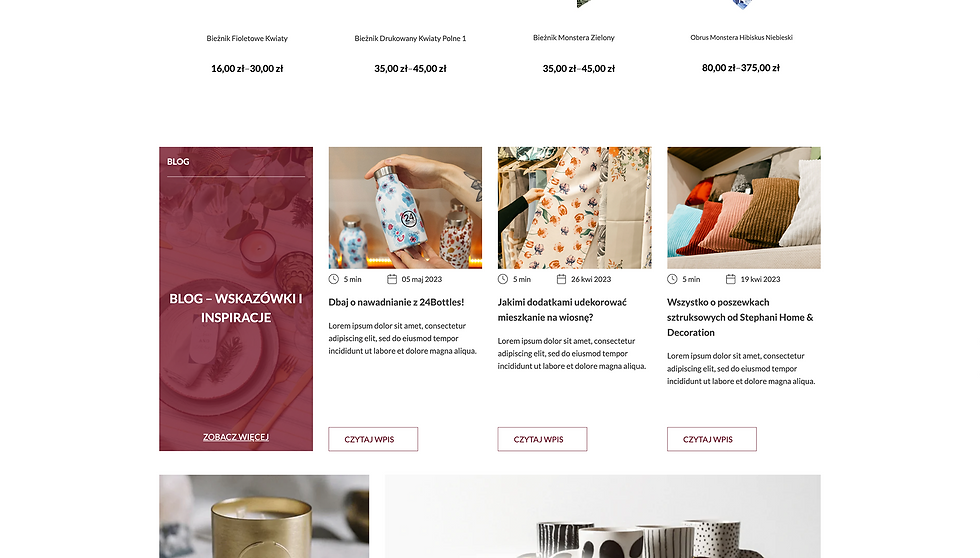Open 'Wszystko o poszewkach sztruksowych' title
The image size is (980, 558).
coord(740,317)
